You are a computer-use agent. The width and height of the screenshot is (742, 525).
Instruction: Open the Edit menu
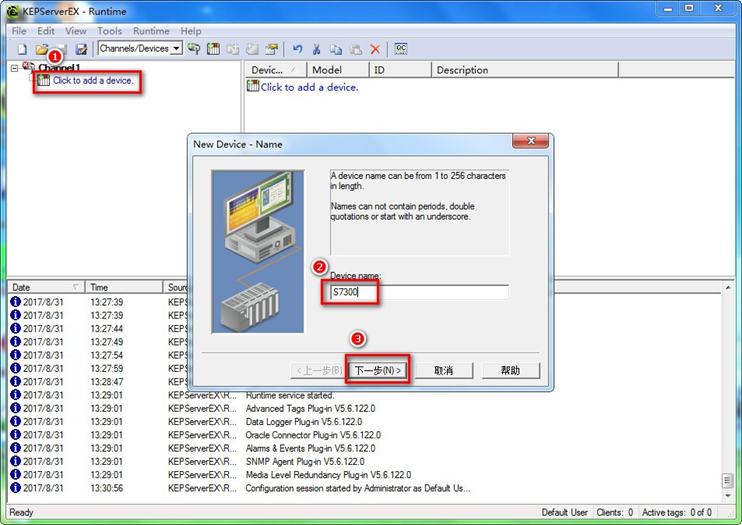click(x=46, y=31)
